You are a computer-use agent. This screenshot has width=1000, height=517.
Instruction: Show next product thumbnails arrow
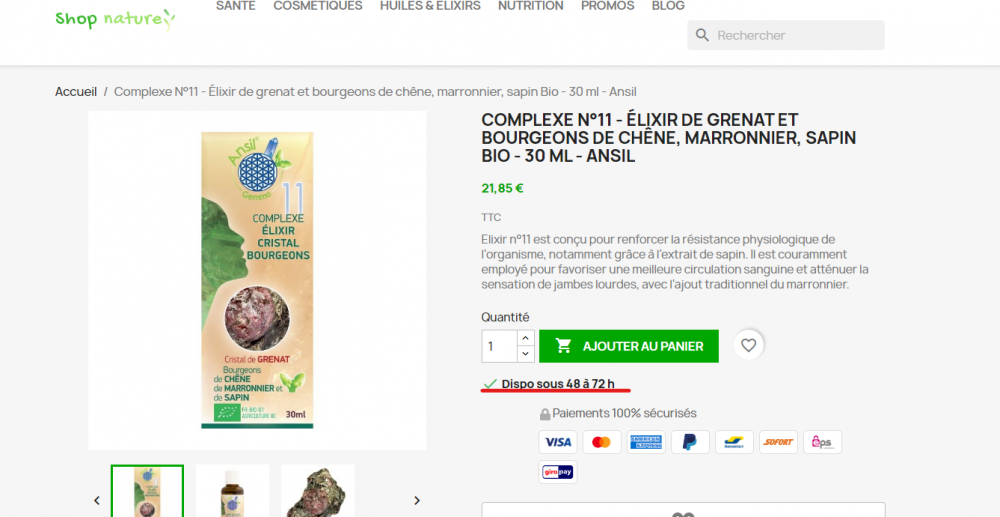(416, 500)
